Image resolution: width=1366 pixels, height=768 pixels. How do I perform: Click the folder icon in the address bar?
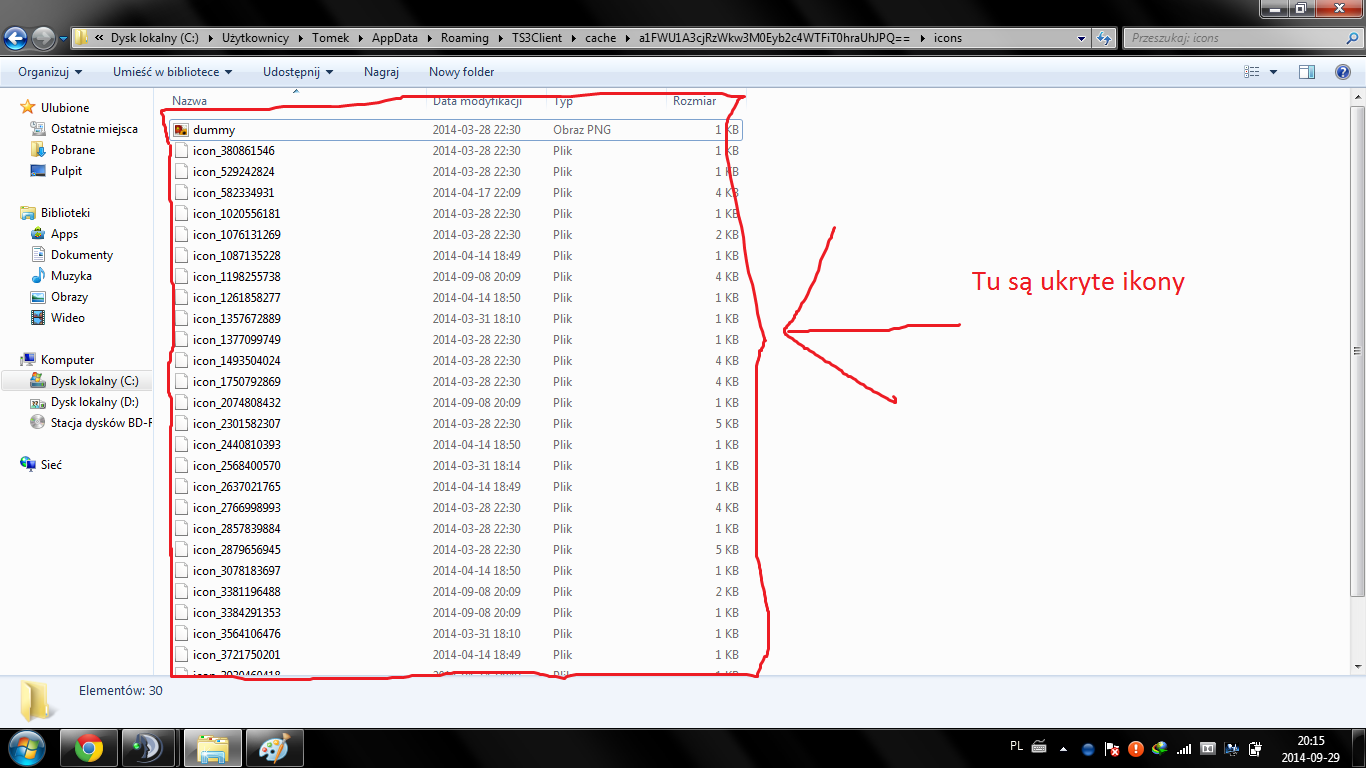[x=82, y=38]
